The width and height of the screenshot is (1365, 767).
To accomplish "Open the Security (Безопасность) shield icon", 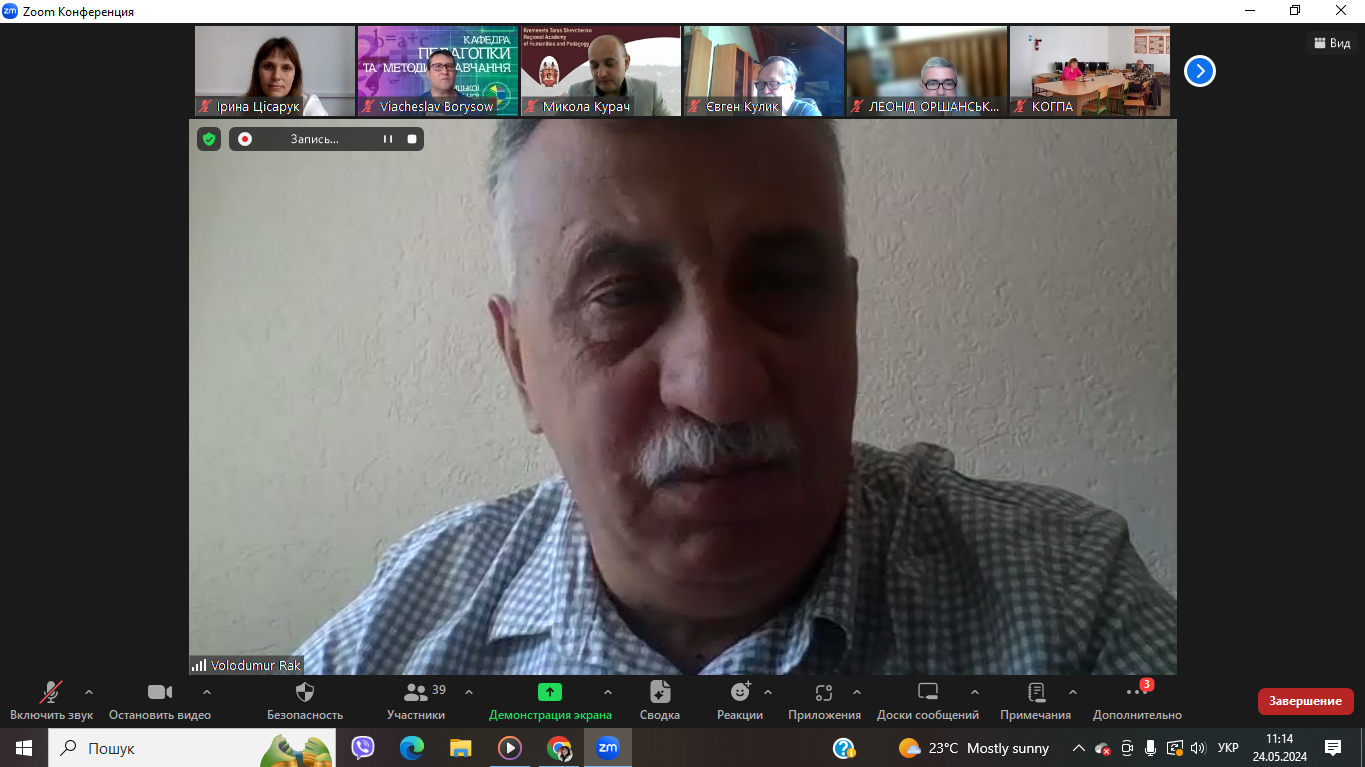I will [x=305, y=693].
